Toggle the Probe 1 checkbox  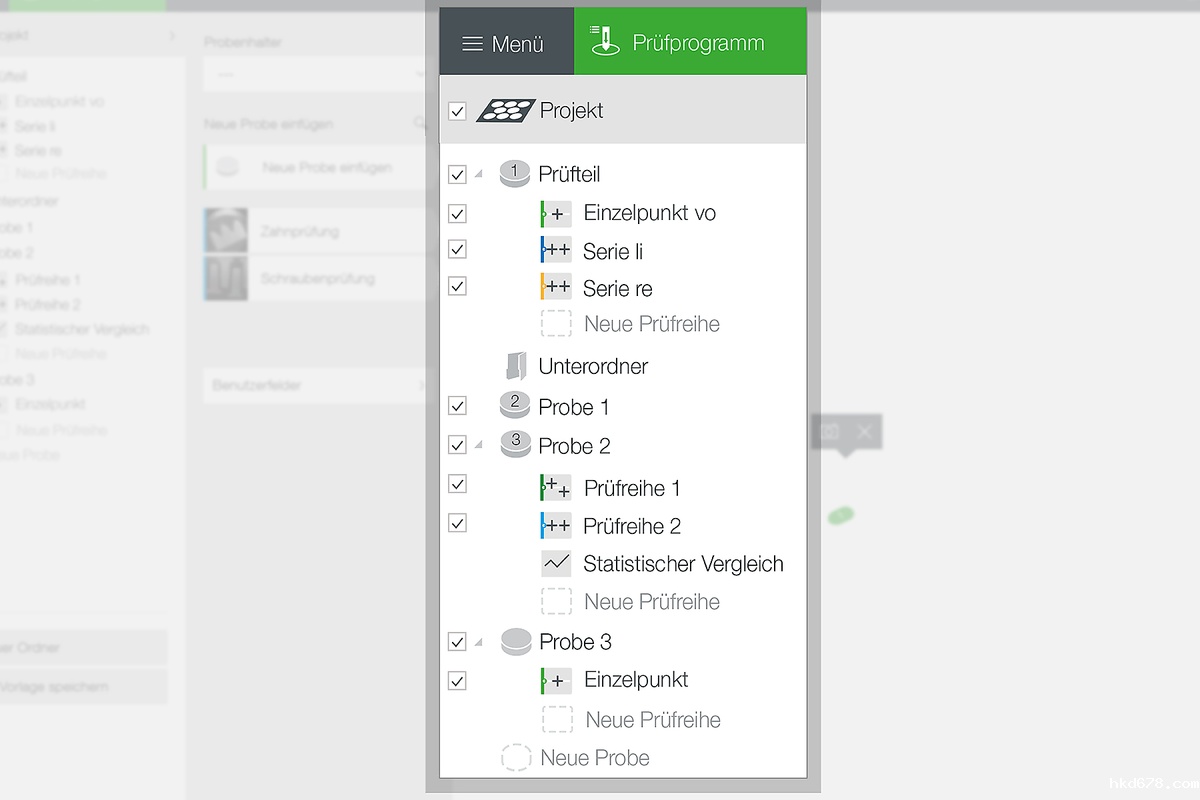pos(457,406)
